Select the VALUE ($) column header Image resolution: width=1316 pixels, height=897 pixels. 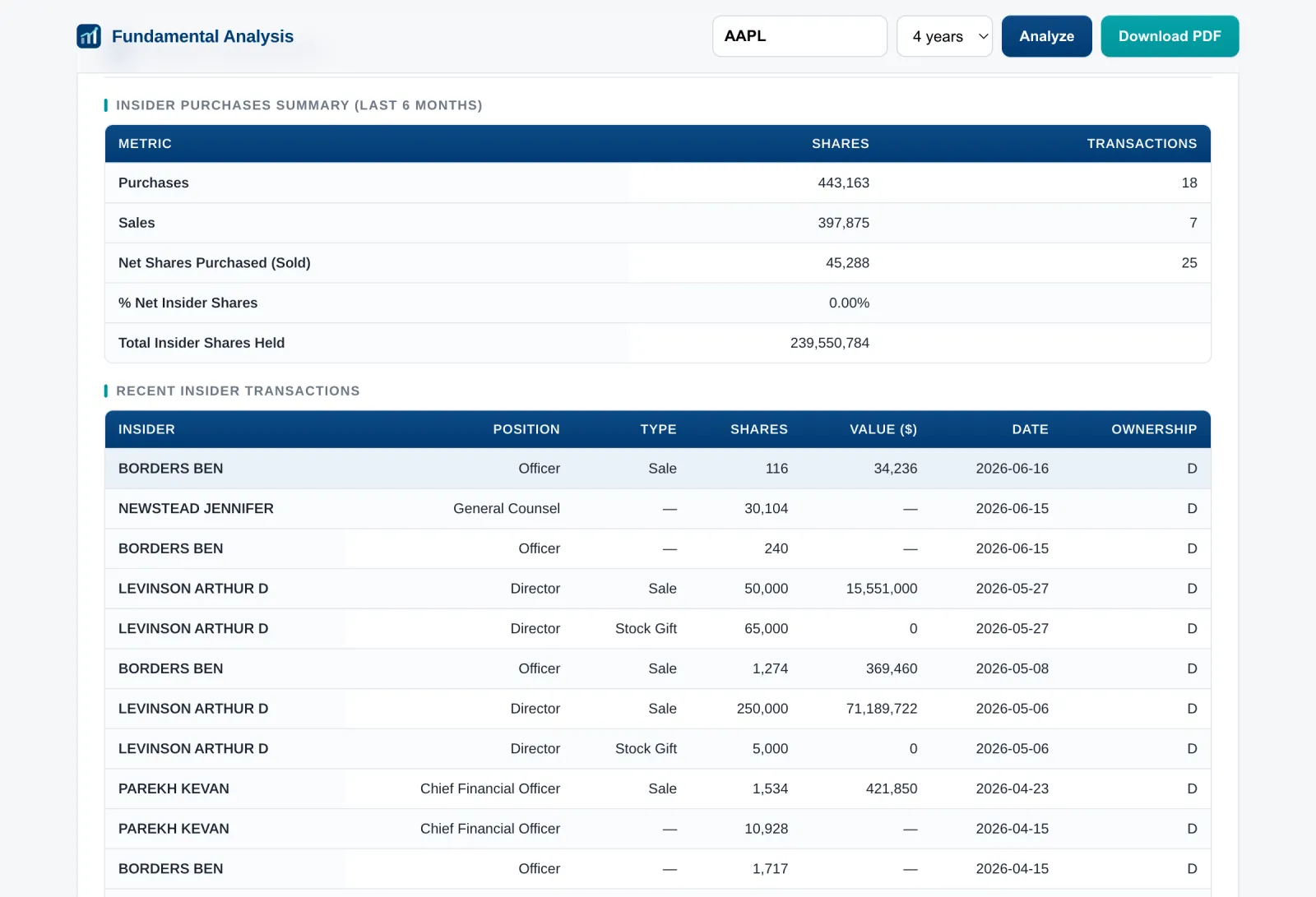coord(883,429)
